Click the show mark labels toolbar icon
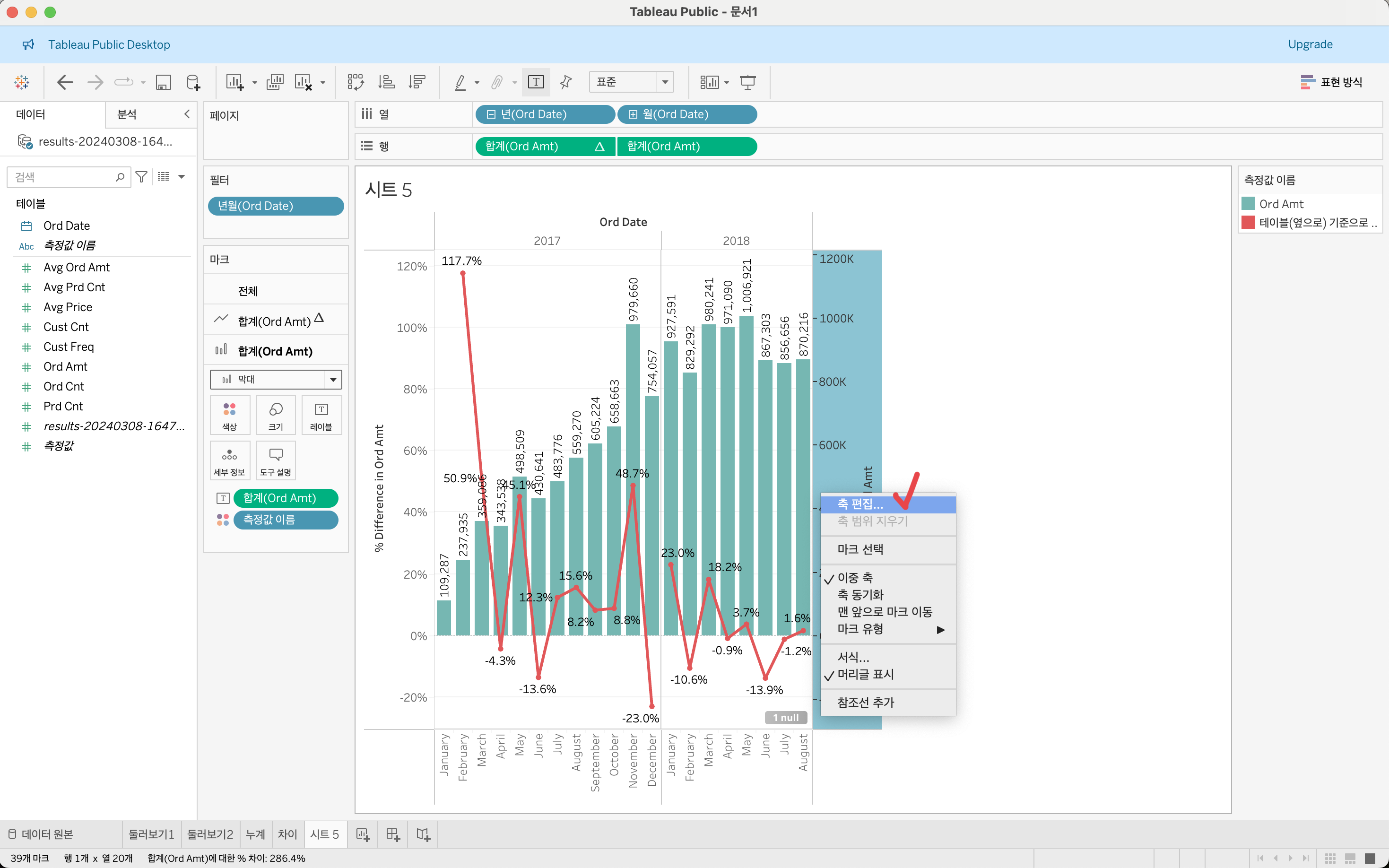Viewport: 1389px width, 868px height. [x=536, y=82]
